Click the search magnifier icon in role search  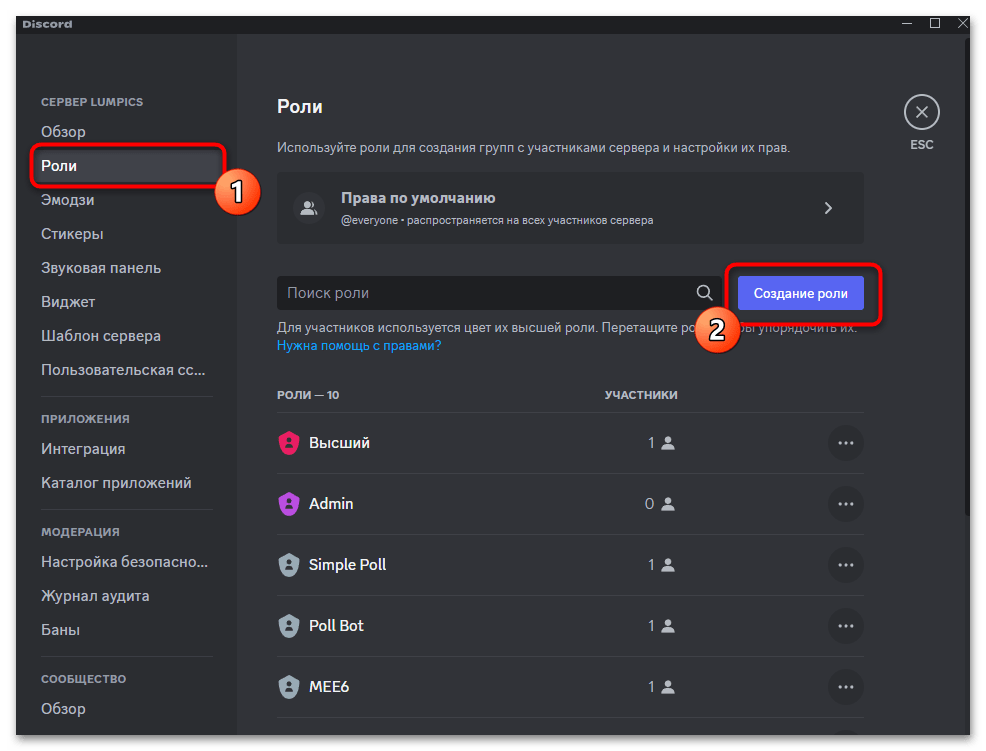coord(704,293)
